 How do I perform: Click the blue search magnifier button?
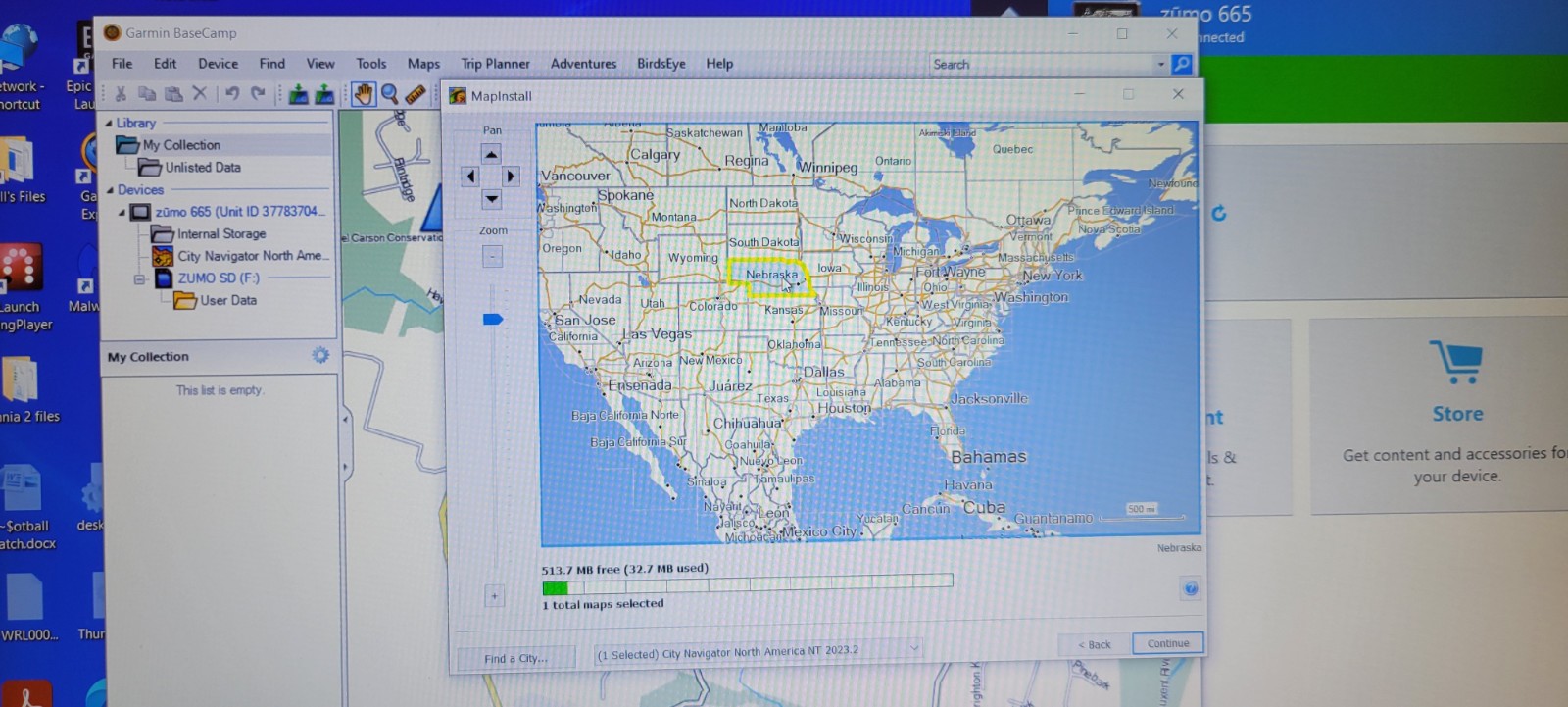click(1182, 65)
